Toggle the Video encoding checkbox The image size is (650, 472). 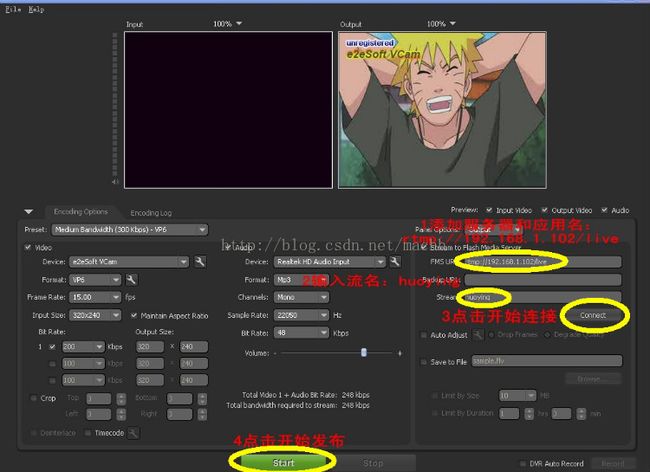(28, 247)
